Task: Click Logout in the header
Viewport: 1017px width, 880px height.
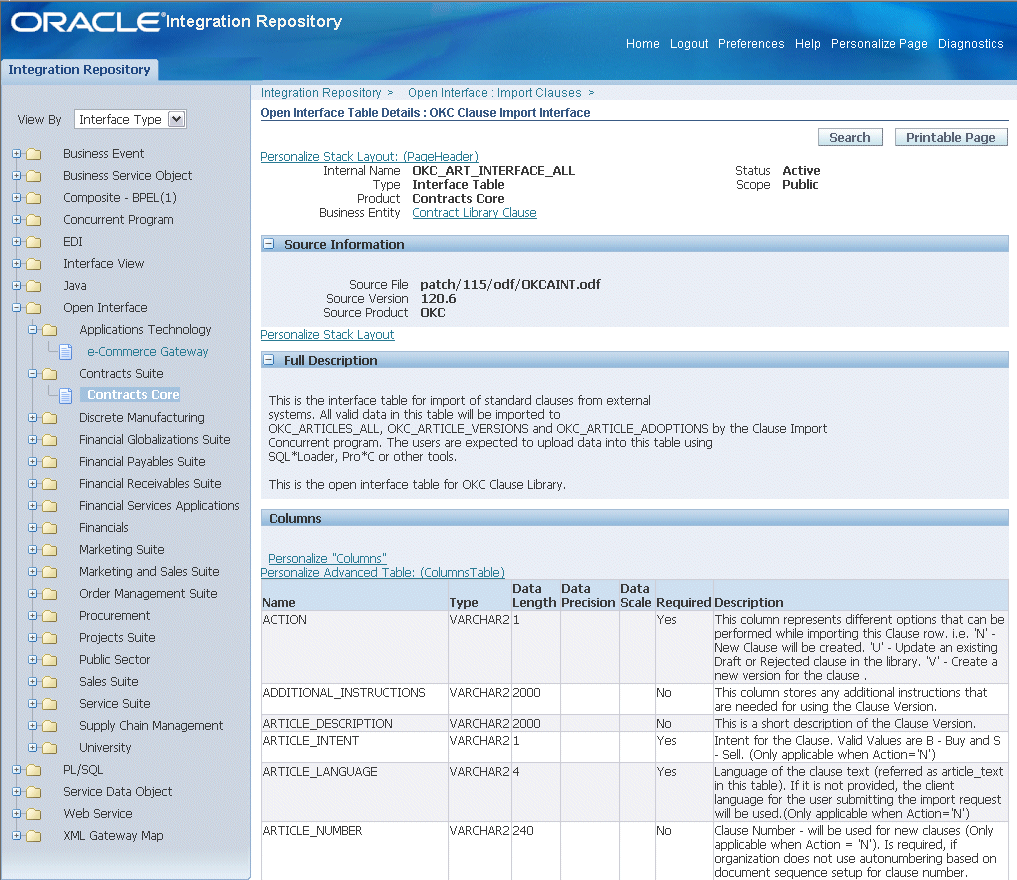Action: [689, 43]
